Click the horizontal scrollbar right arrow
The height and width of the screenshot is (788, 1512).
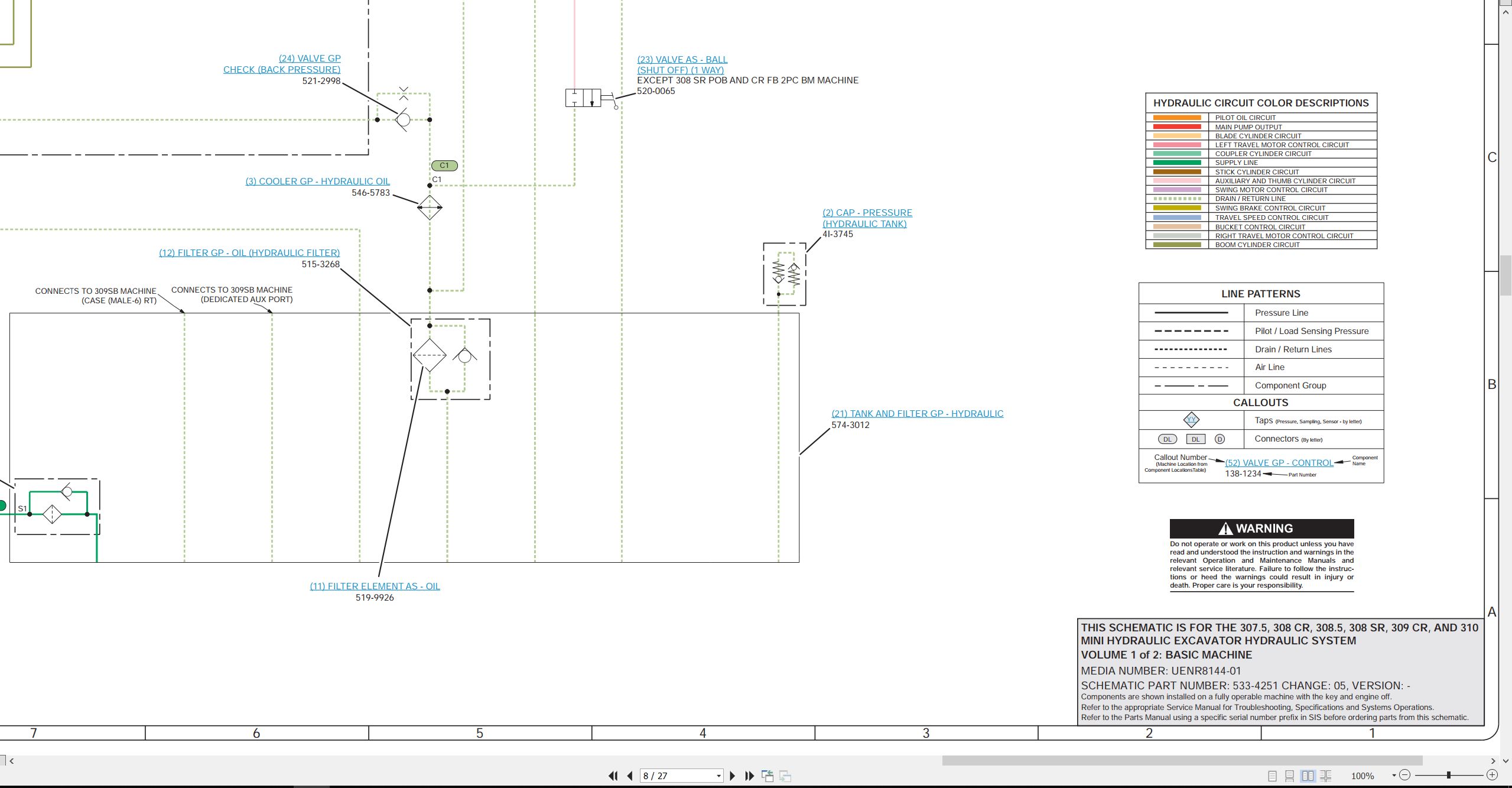[1493, 761]
